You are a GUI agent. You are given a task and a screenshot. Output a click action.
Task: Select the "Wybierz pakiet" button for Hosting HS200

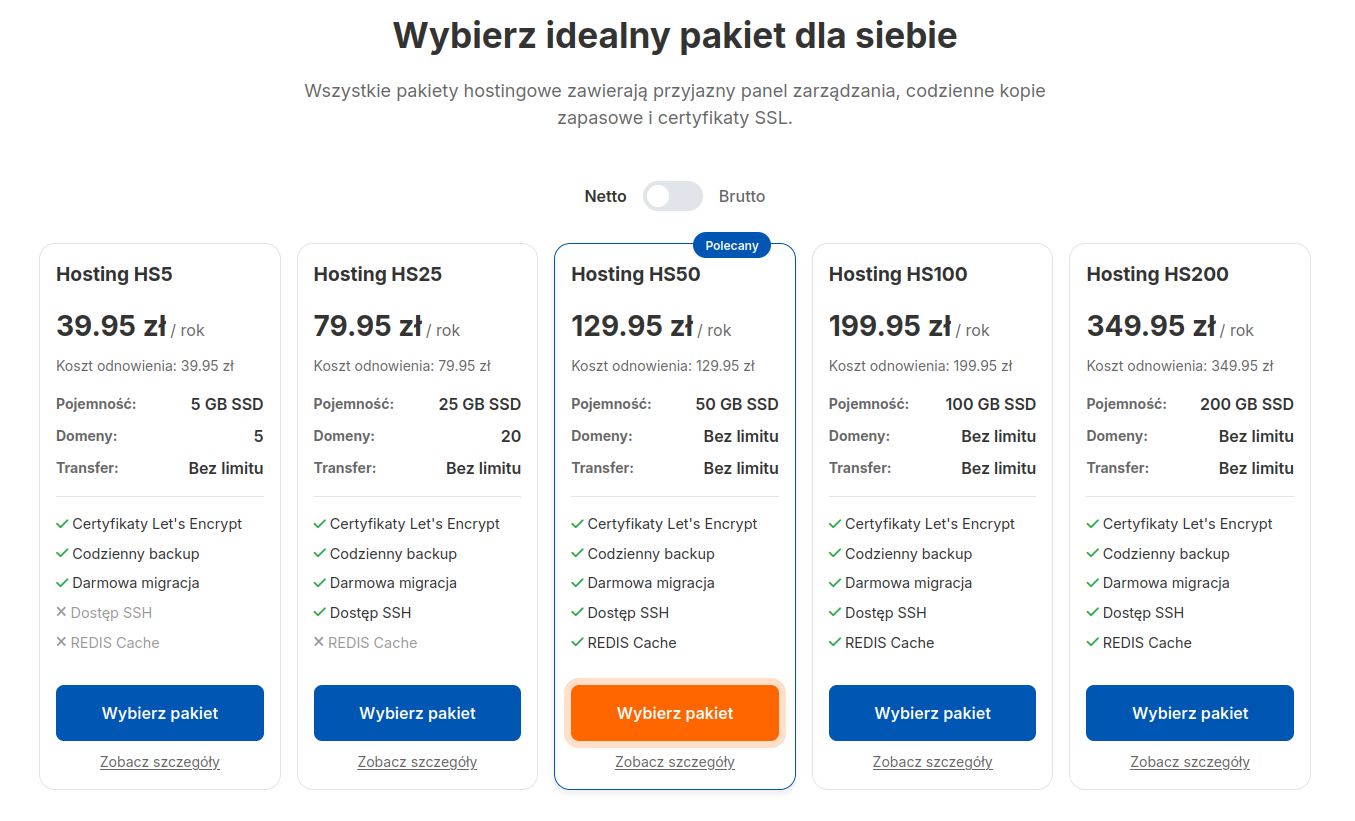click(x=1189, y=712)
